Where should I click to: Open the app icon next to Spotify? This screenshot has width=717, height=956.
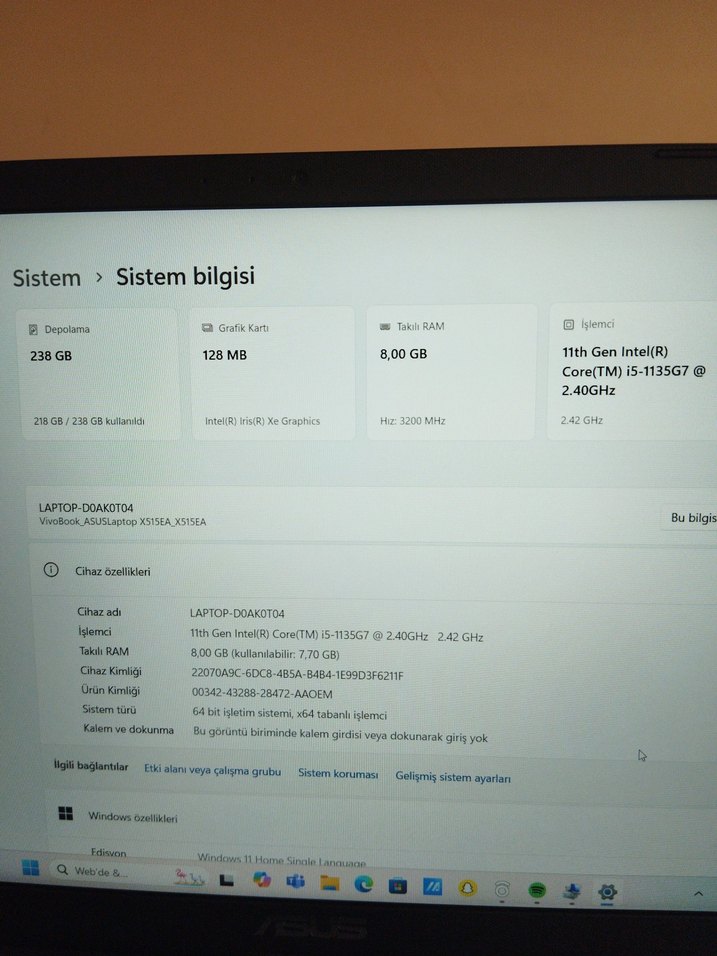571,891
